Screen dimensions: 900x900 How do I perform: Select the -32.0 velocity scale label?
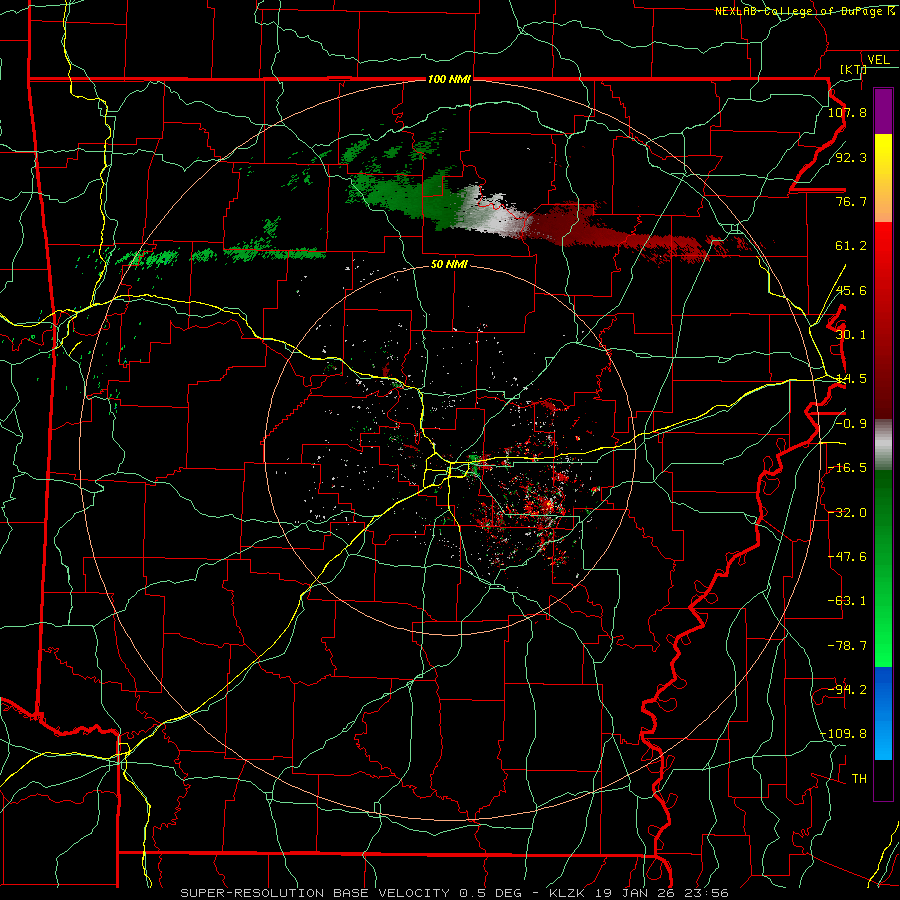847,513
